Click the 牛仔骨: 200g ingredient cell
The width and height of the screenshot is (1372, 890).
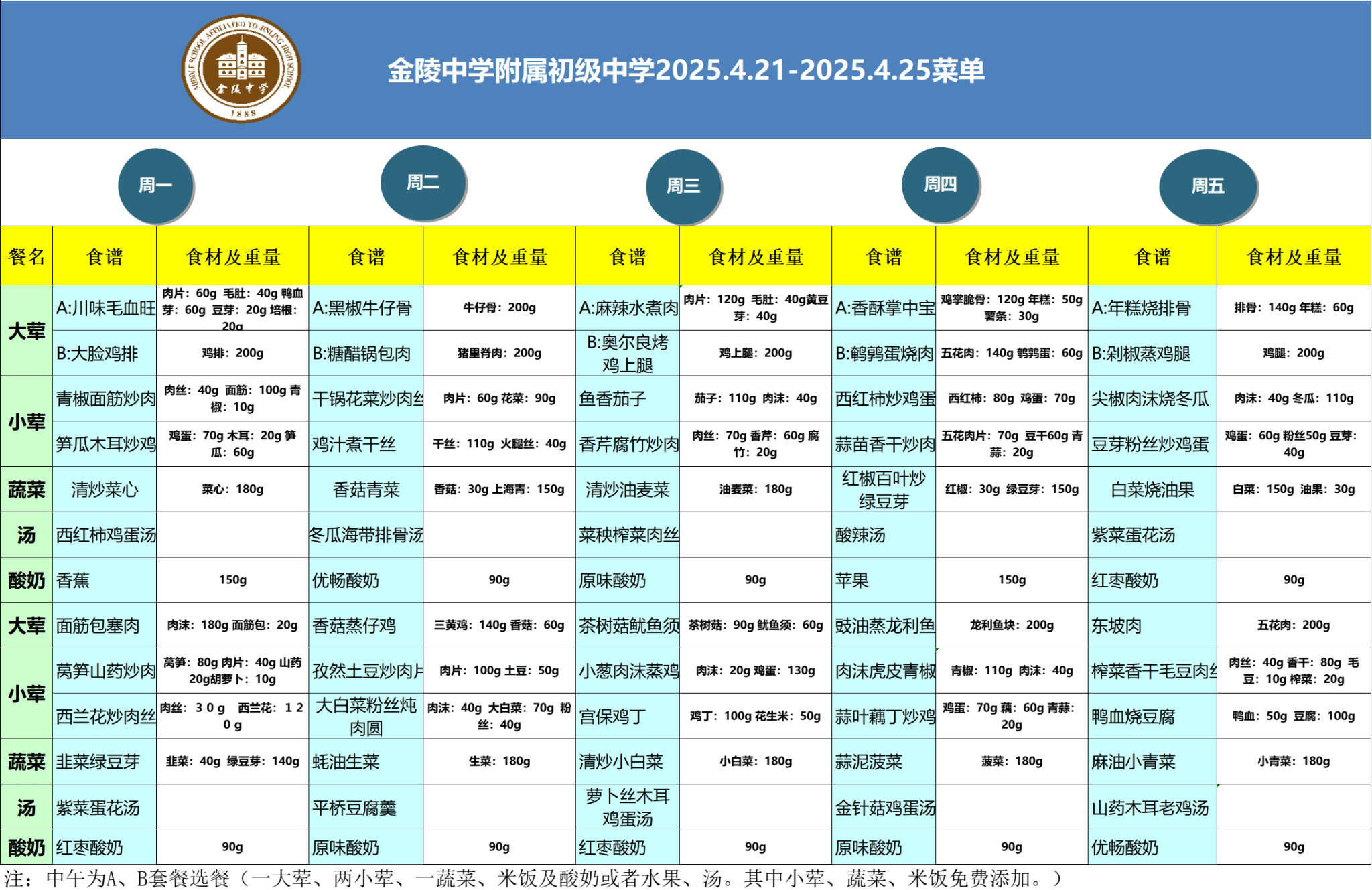coord(499,307)
